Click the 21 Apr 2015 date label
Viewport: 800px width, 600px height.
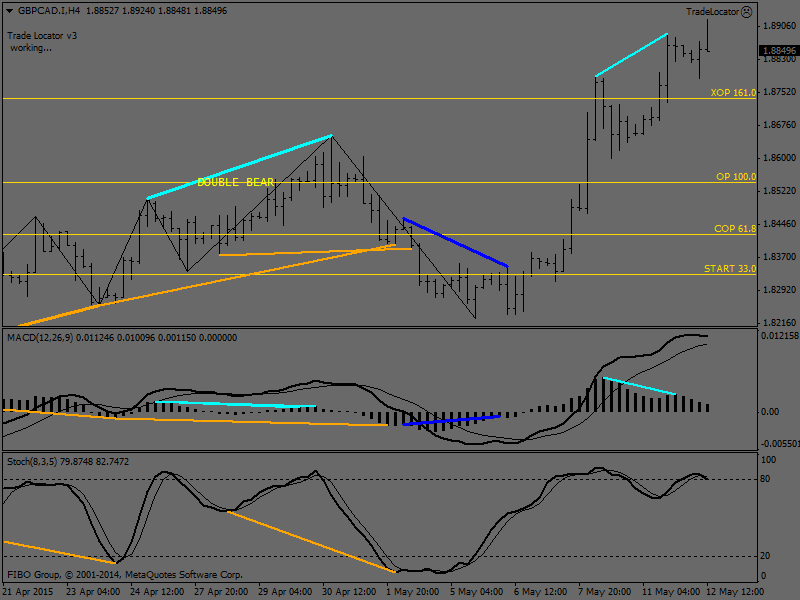(x=28, y=591)
